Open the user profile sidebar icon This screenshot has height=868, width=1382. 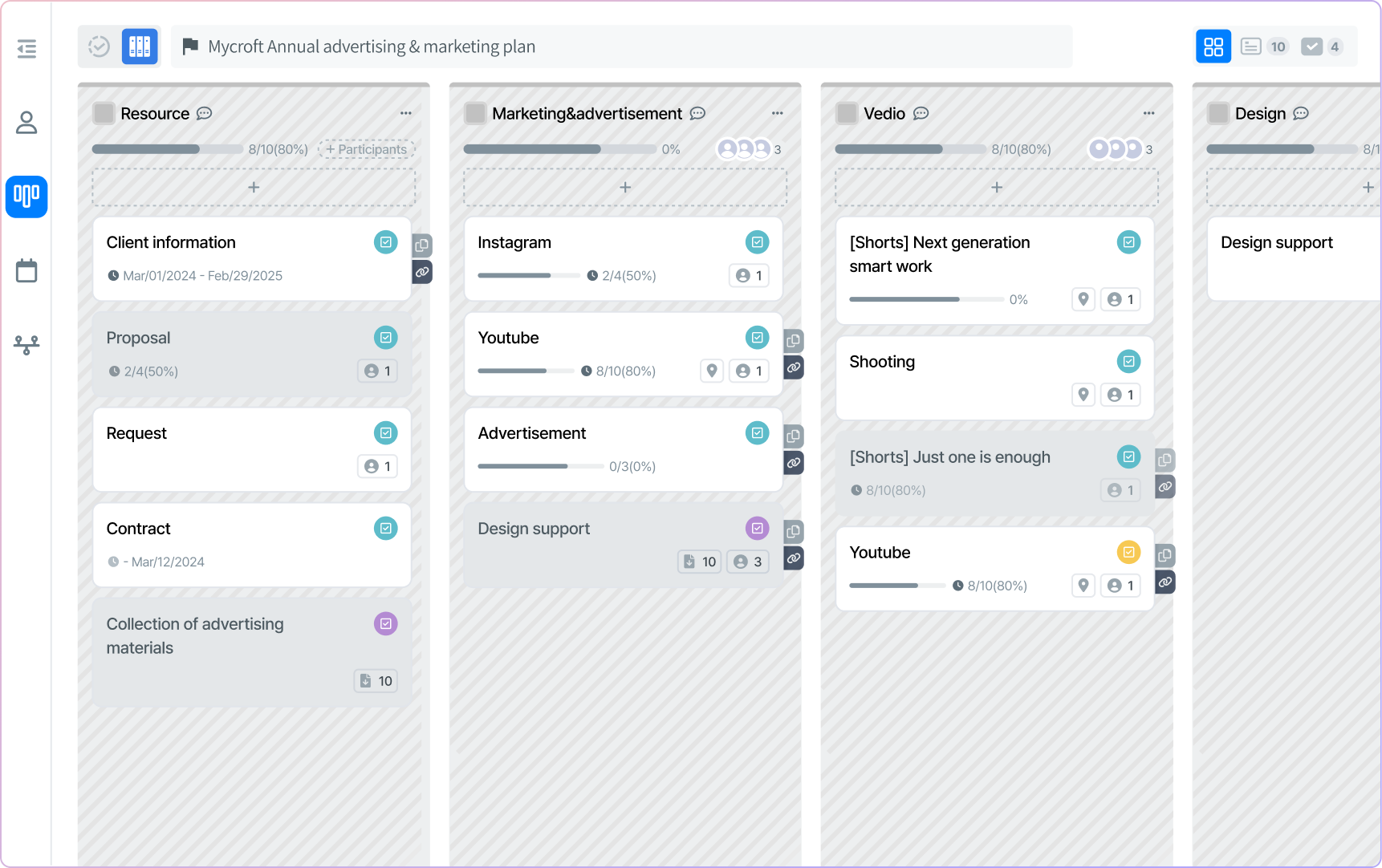coord(26,123)
